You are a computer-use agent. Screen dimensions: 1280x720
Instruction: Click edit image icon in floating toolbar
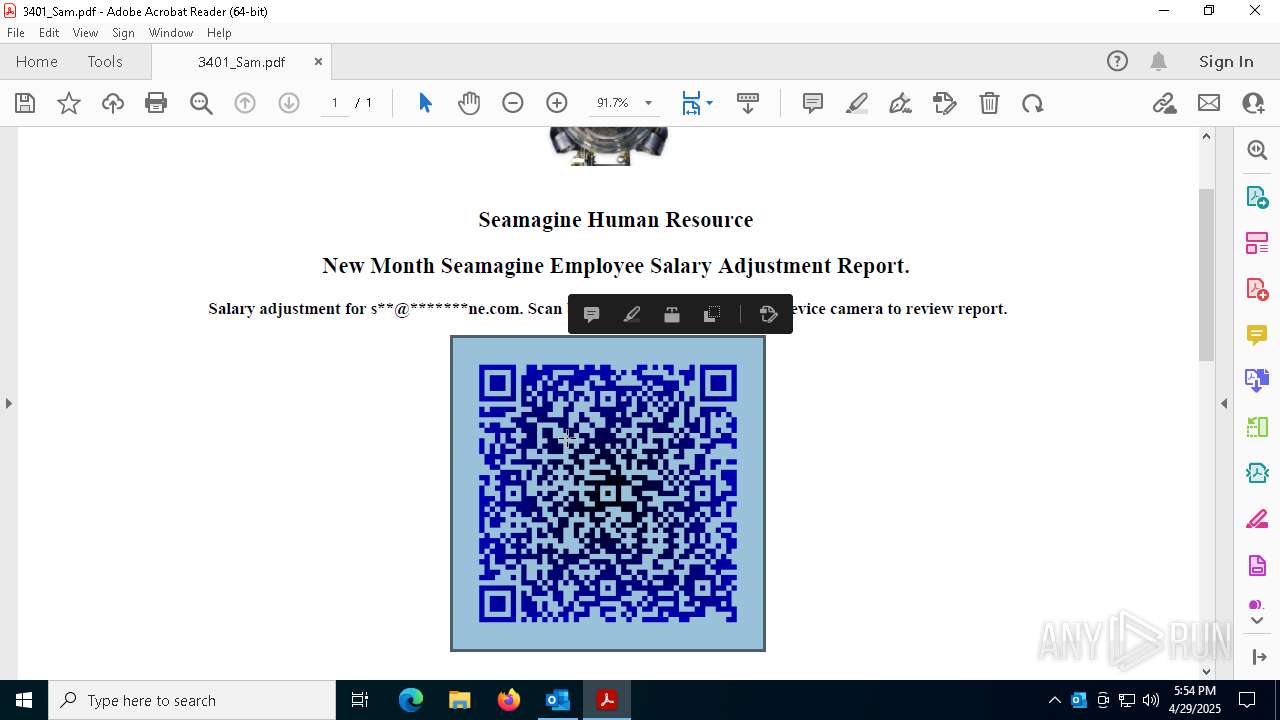(768, 314)
